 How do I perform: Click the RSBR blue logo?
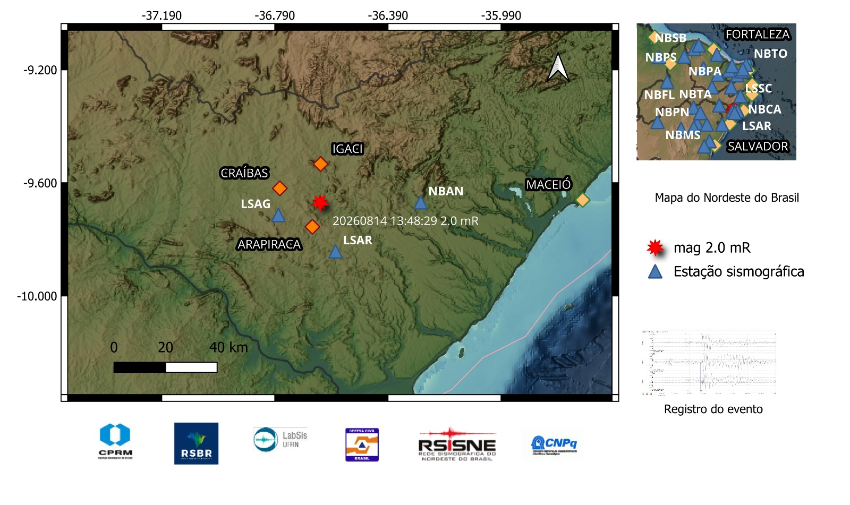(x=196, y=444)
